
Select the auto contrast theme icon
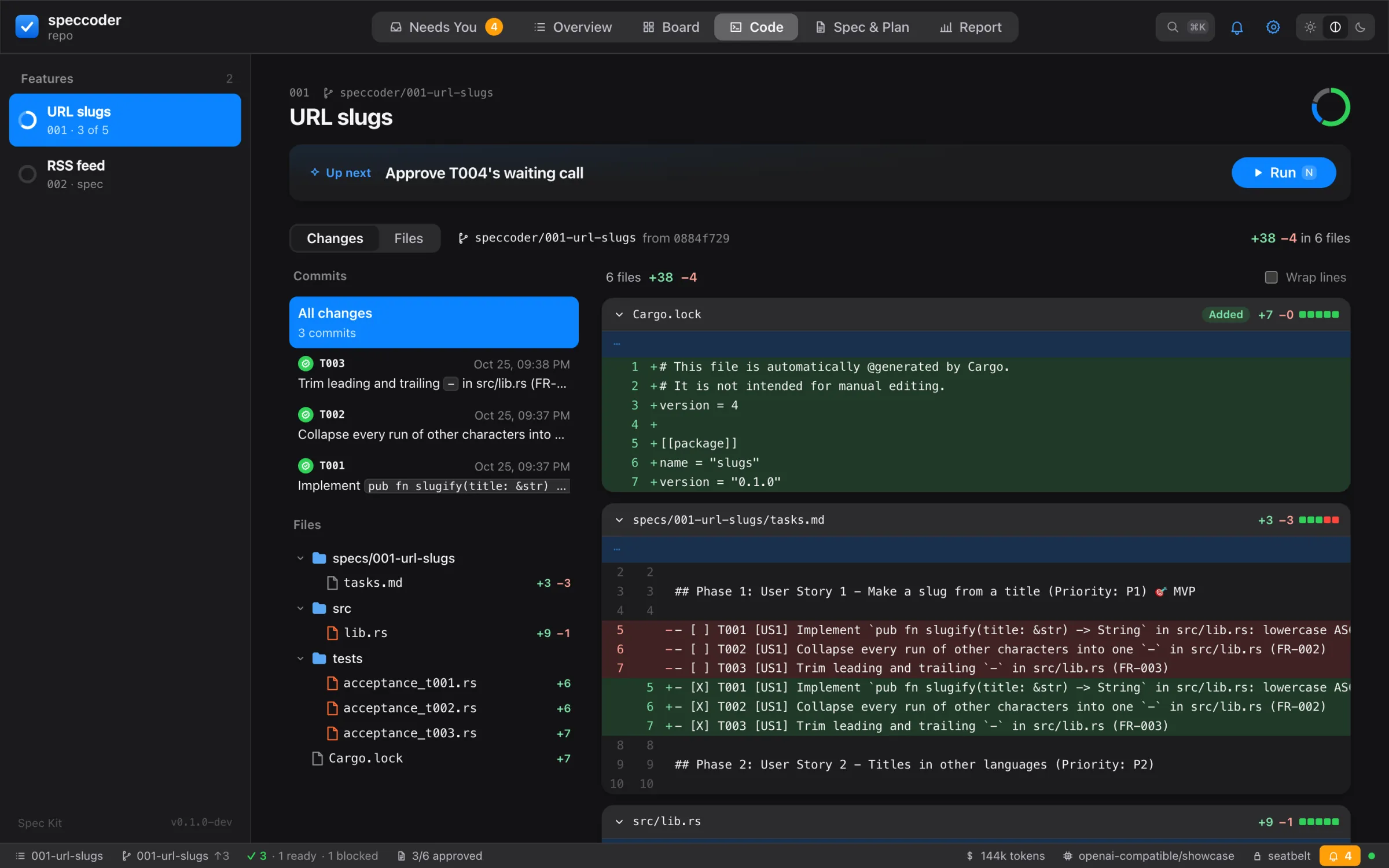click(1335, 27)
